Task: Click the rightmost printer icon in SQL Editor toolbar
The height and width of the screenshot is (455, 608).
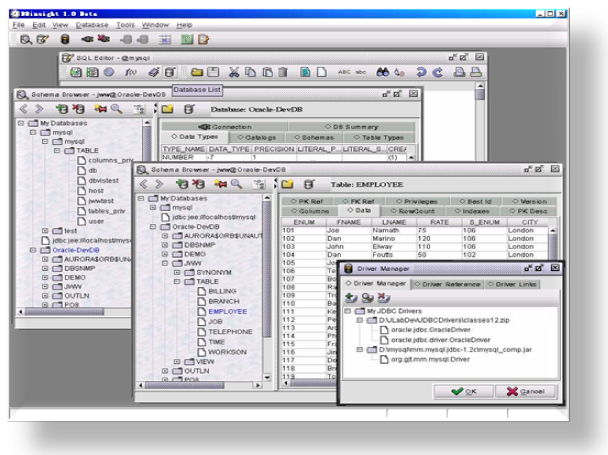Action: 476,72
